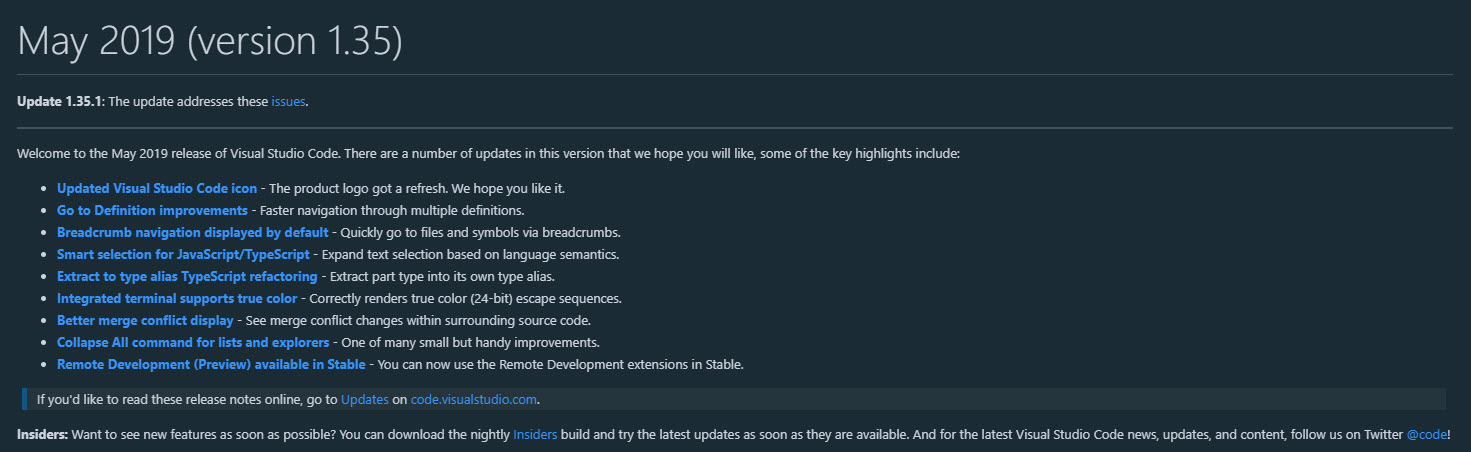Open Breadcrumb navigation displayed by default link
Viewport: 1471px width, 452px height.
click(186, 232)
